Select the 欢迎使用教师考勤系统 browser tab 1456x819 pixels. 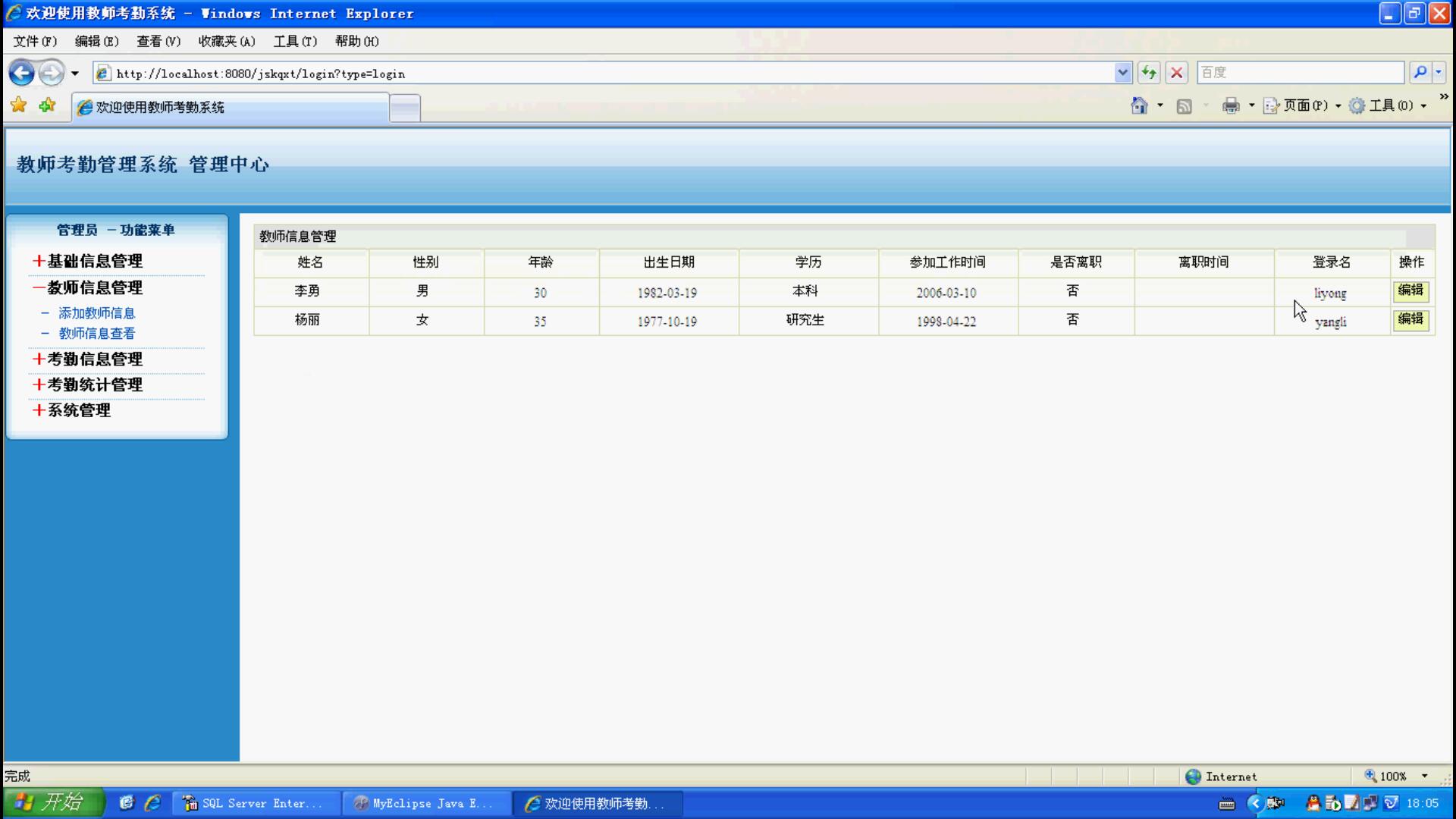[231, 107]
